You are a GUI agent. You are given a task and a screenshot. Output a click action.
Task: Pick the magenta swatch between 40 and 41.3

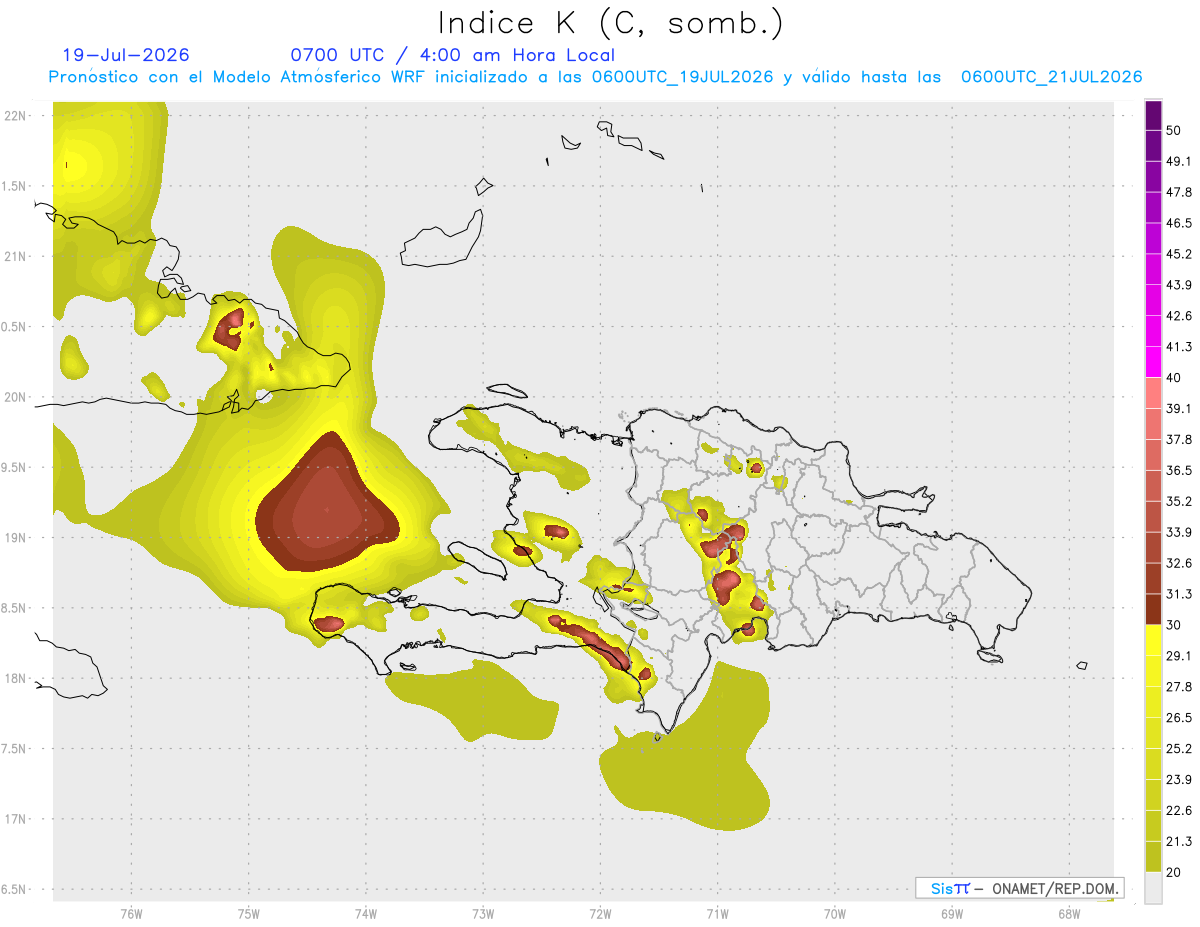pos(1153,362)
